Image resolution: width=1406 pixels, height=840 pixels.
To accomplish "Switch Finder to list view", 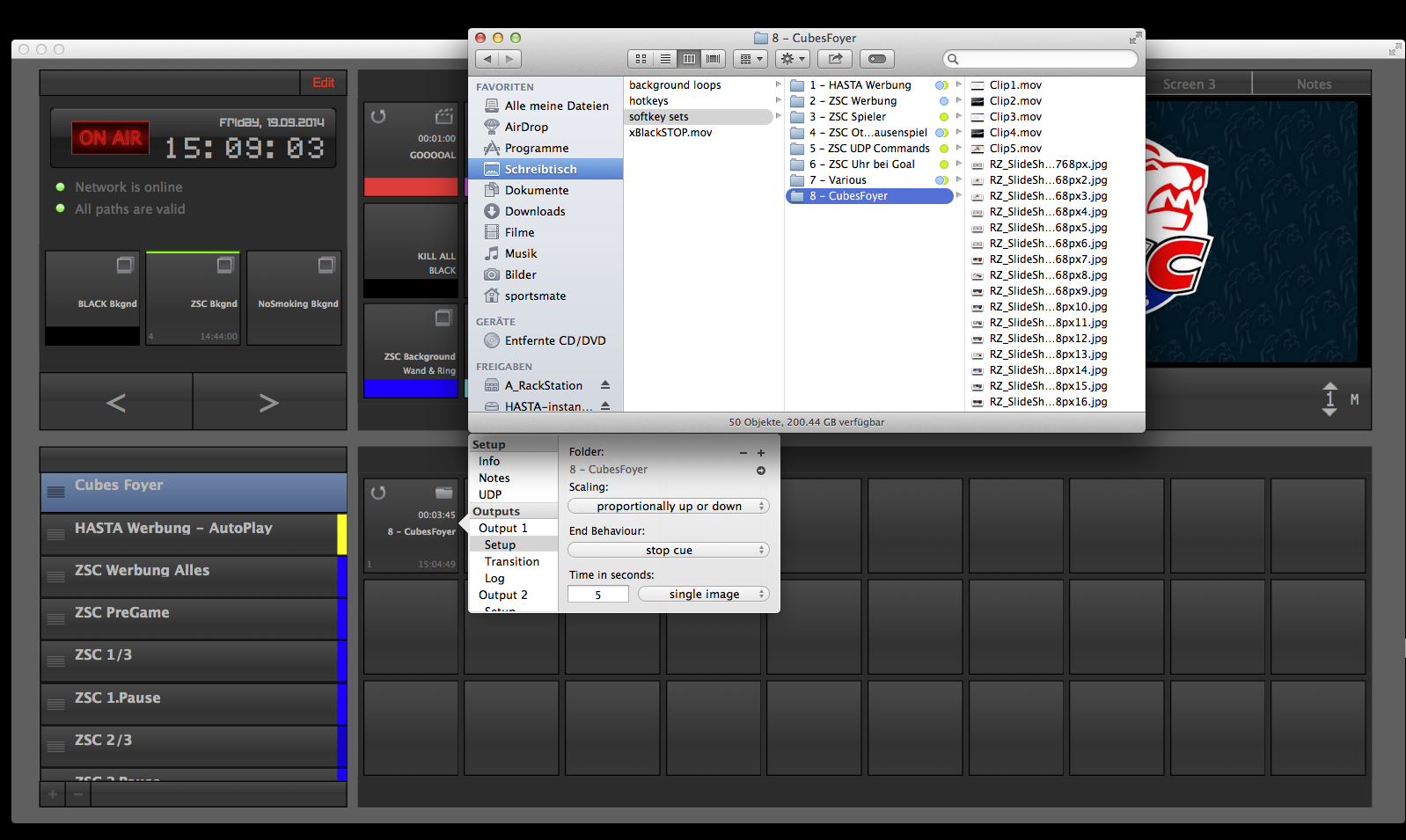I will 665,59.
